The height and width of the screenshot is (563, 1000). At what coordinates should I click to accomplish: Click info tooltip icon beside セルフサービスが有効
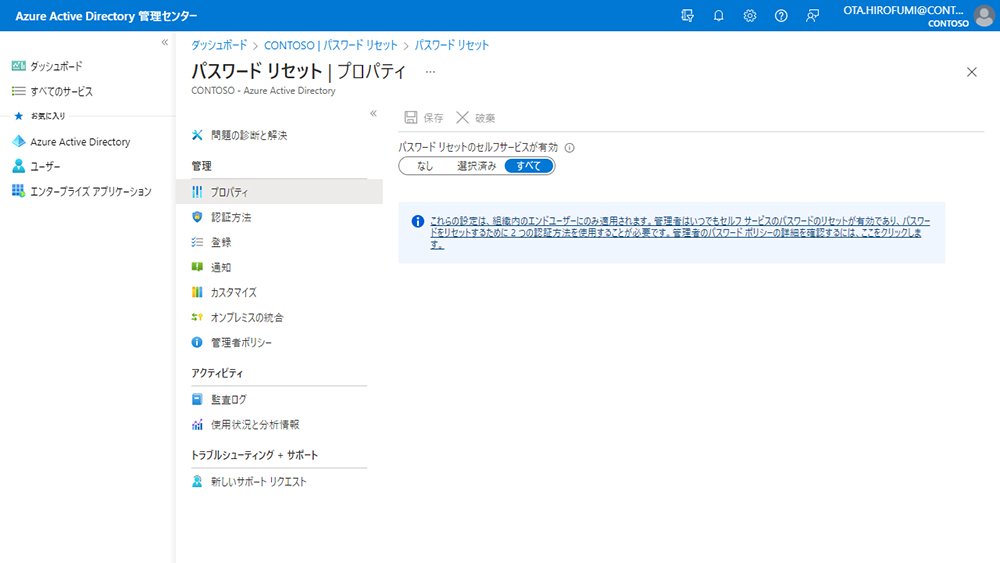point(570,147)
